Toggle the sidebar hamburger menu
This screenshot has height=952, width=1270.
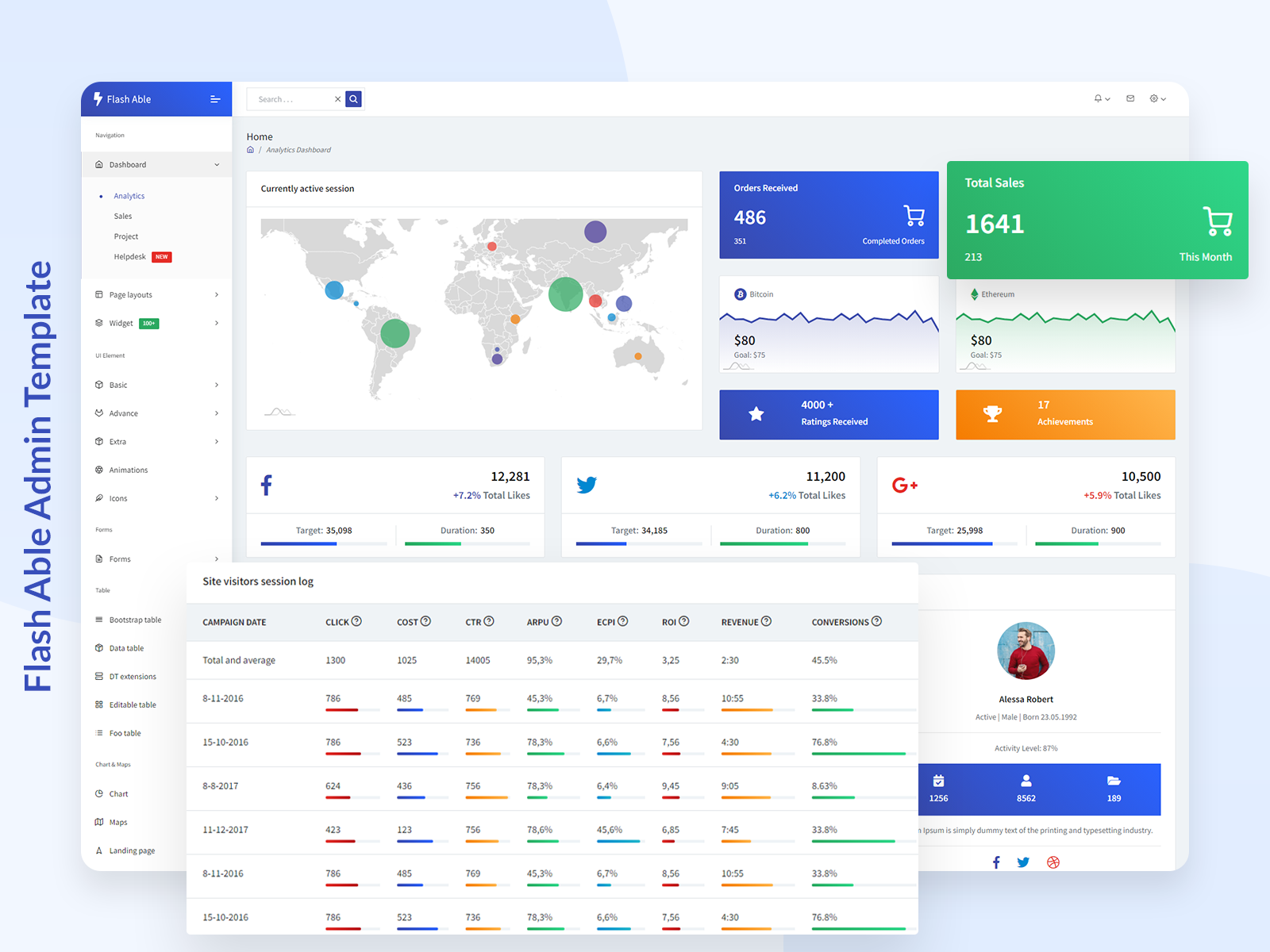point(214,98)
